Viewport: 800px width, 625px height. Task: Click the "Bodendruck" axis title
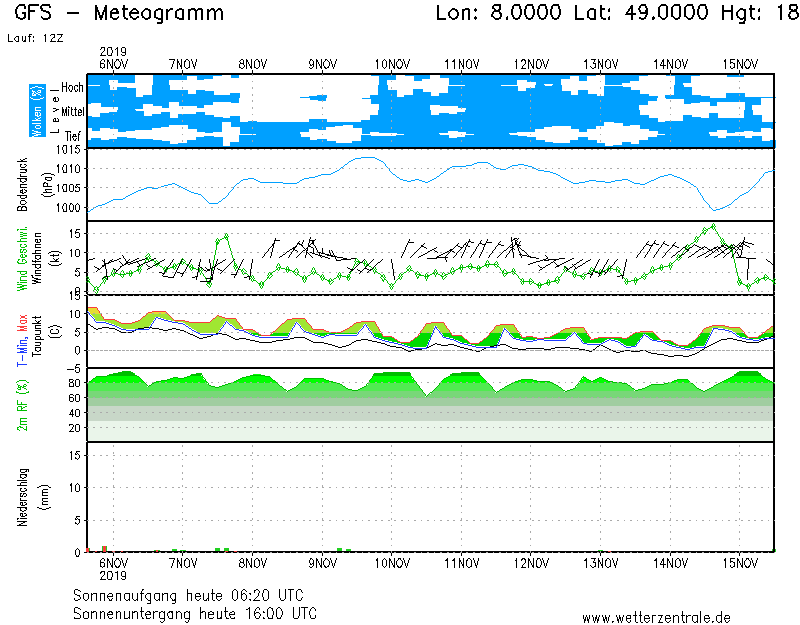[22, 185]
